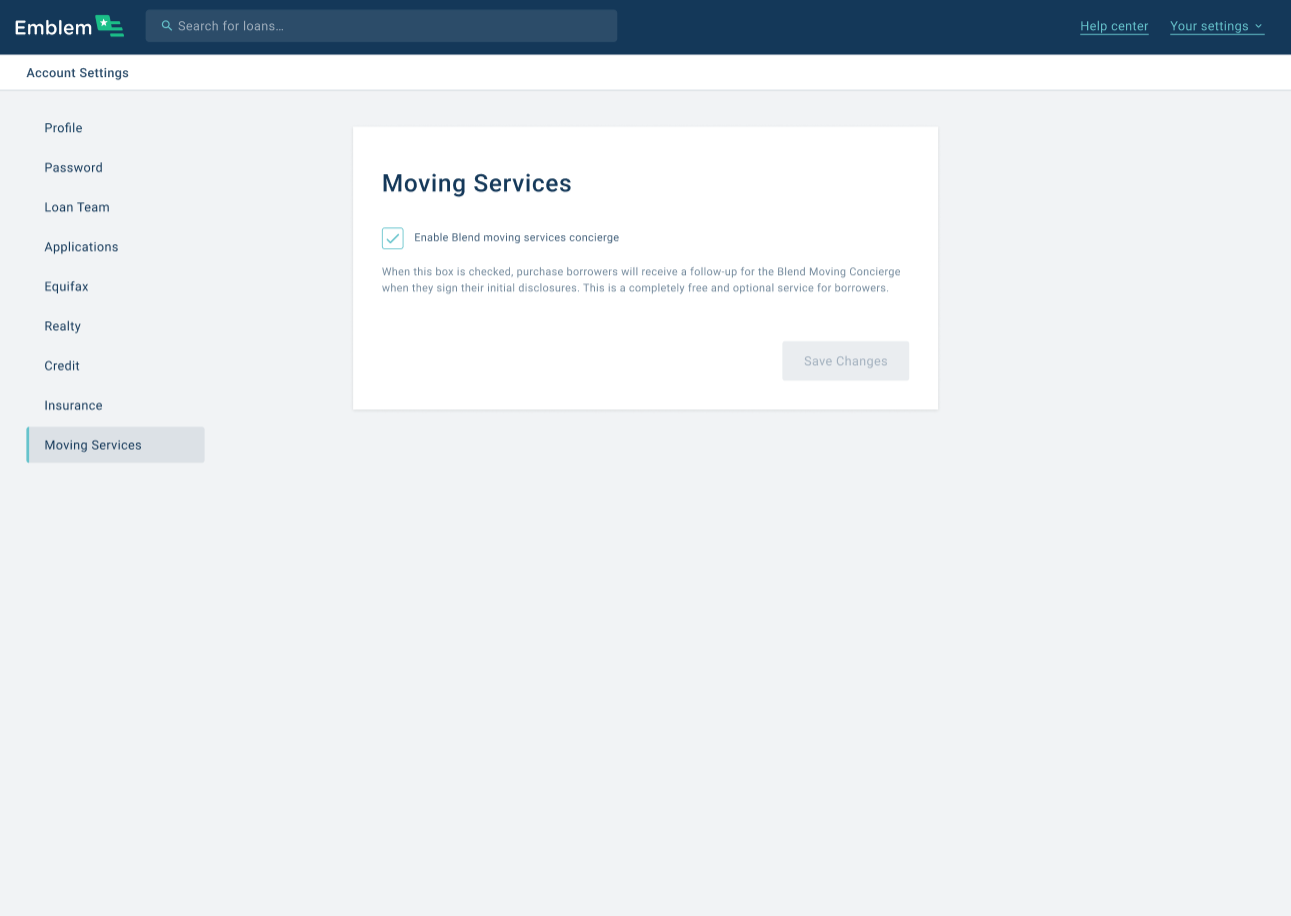Viewport: 1291px width, 916px height.
Task: Click the Save Changes button
Action: click(846, 361)
